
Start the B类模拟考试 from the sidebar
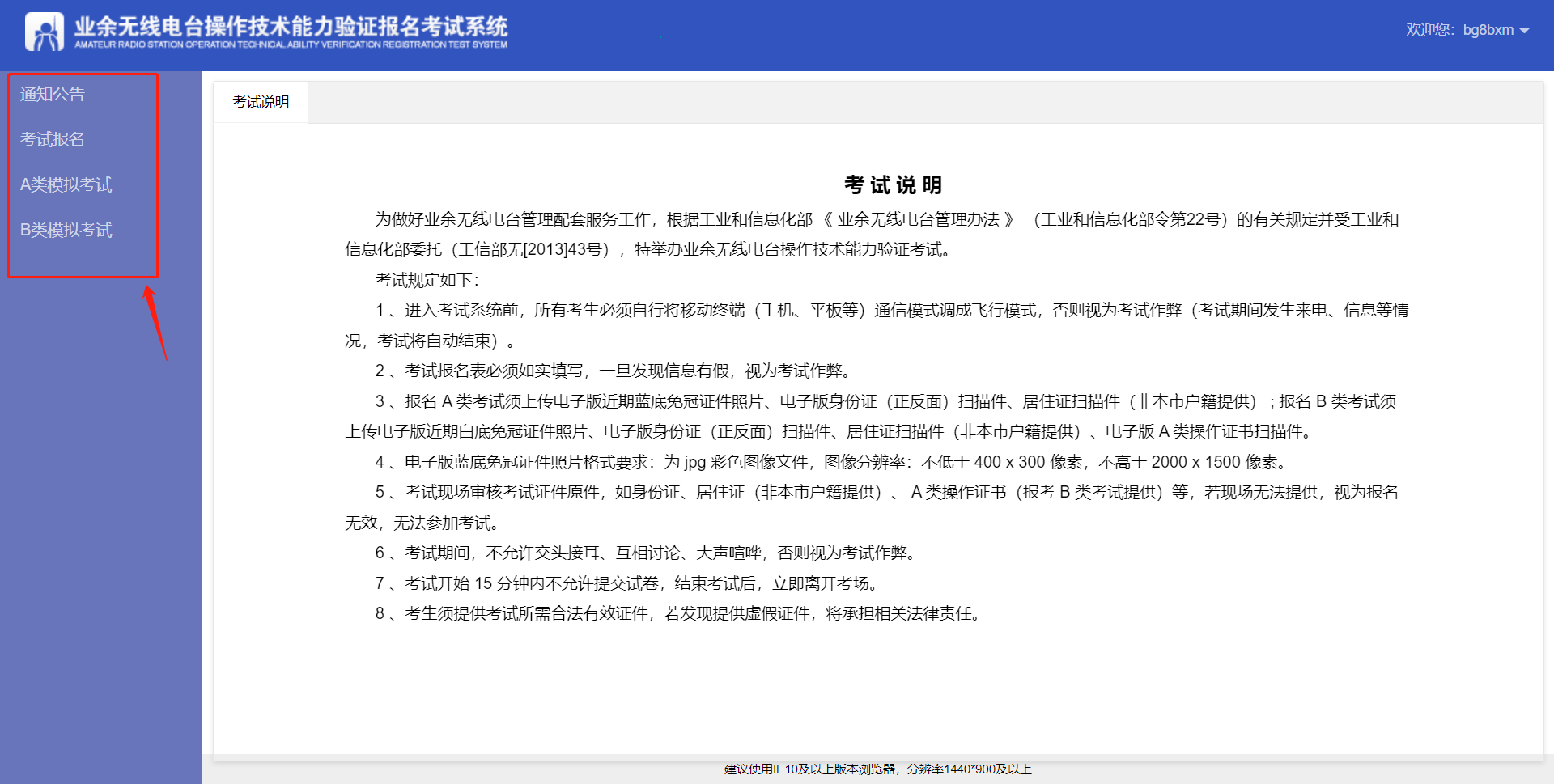pyautogui.click(x=66, y=231)
